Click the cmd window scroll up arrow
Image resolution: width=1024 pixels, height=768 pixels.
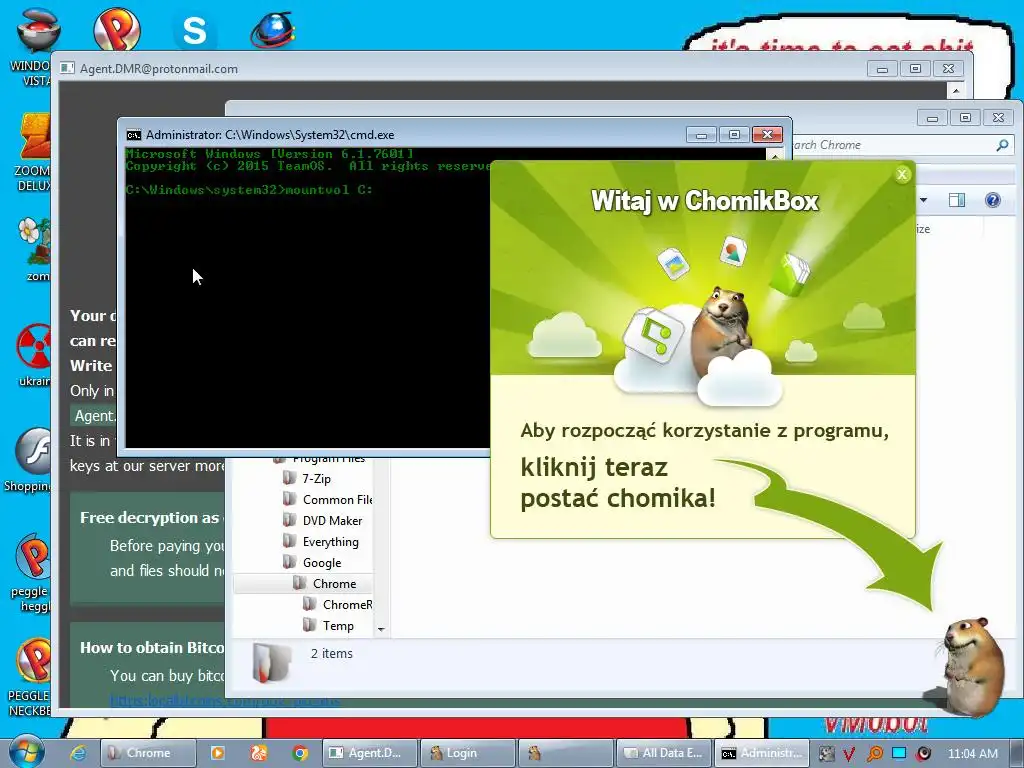pyautogui.click(x=775, y=155)
